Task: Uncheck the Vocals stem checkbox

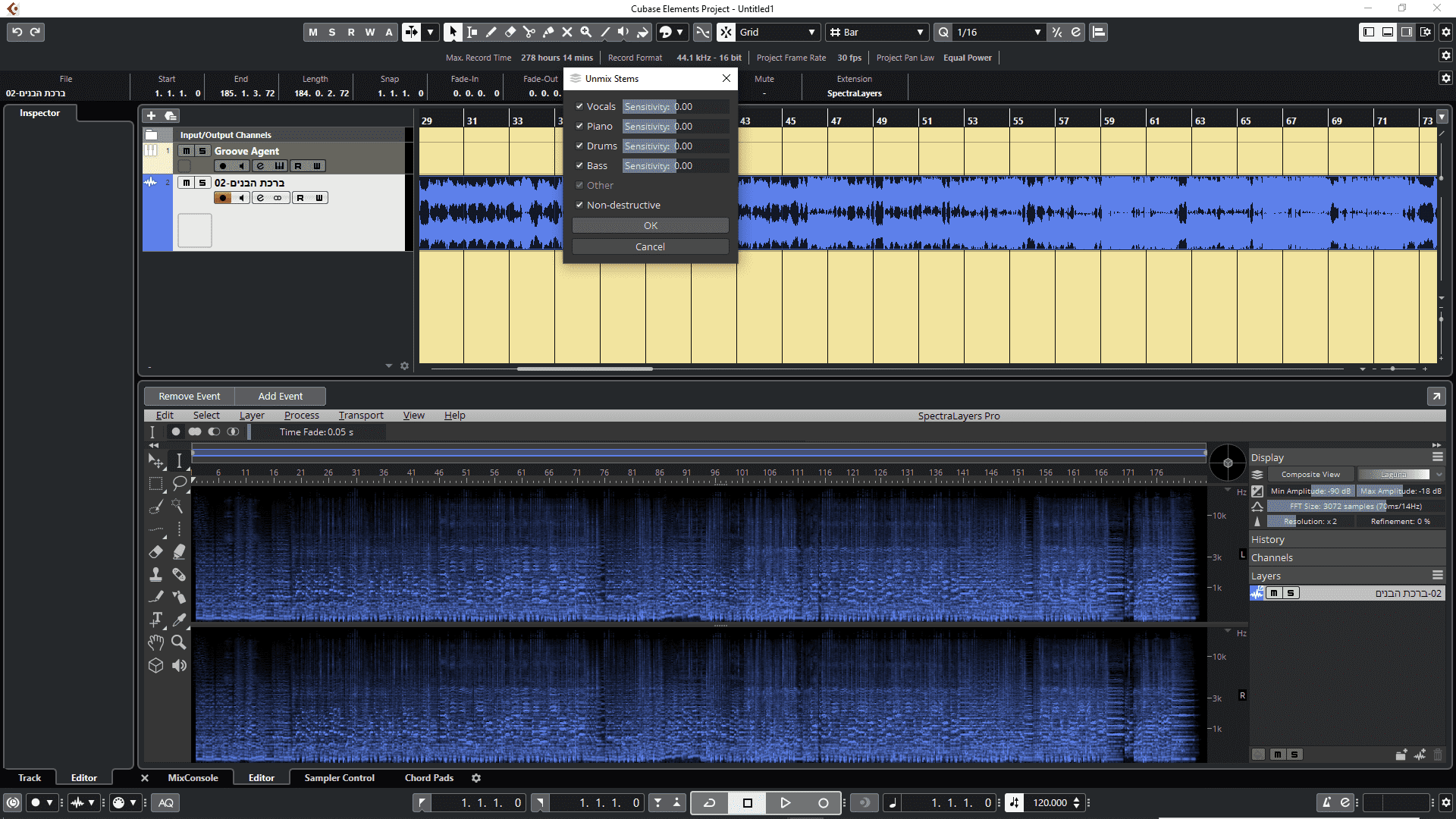Action: [579, 106]
